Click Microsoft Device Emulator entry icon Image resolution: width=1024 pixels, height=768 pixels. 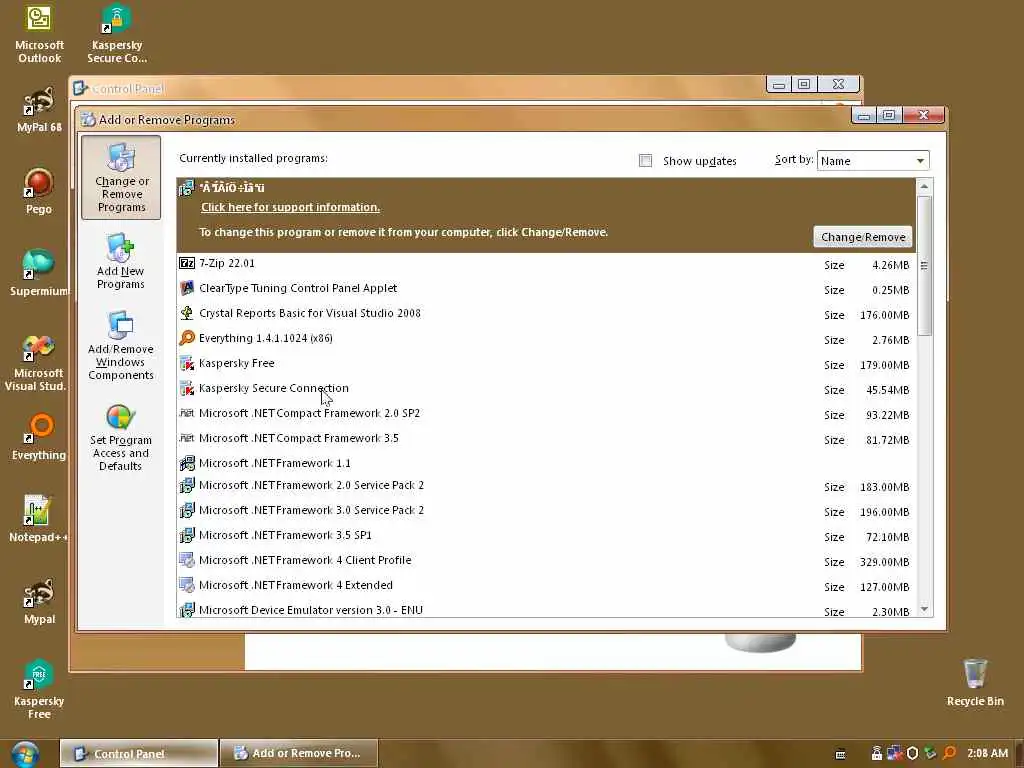tap(187, 610)
